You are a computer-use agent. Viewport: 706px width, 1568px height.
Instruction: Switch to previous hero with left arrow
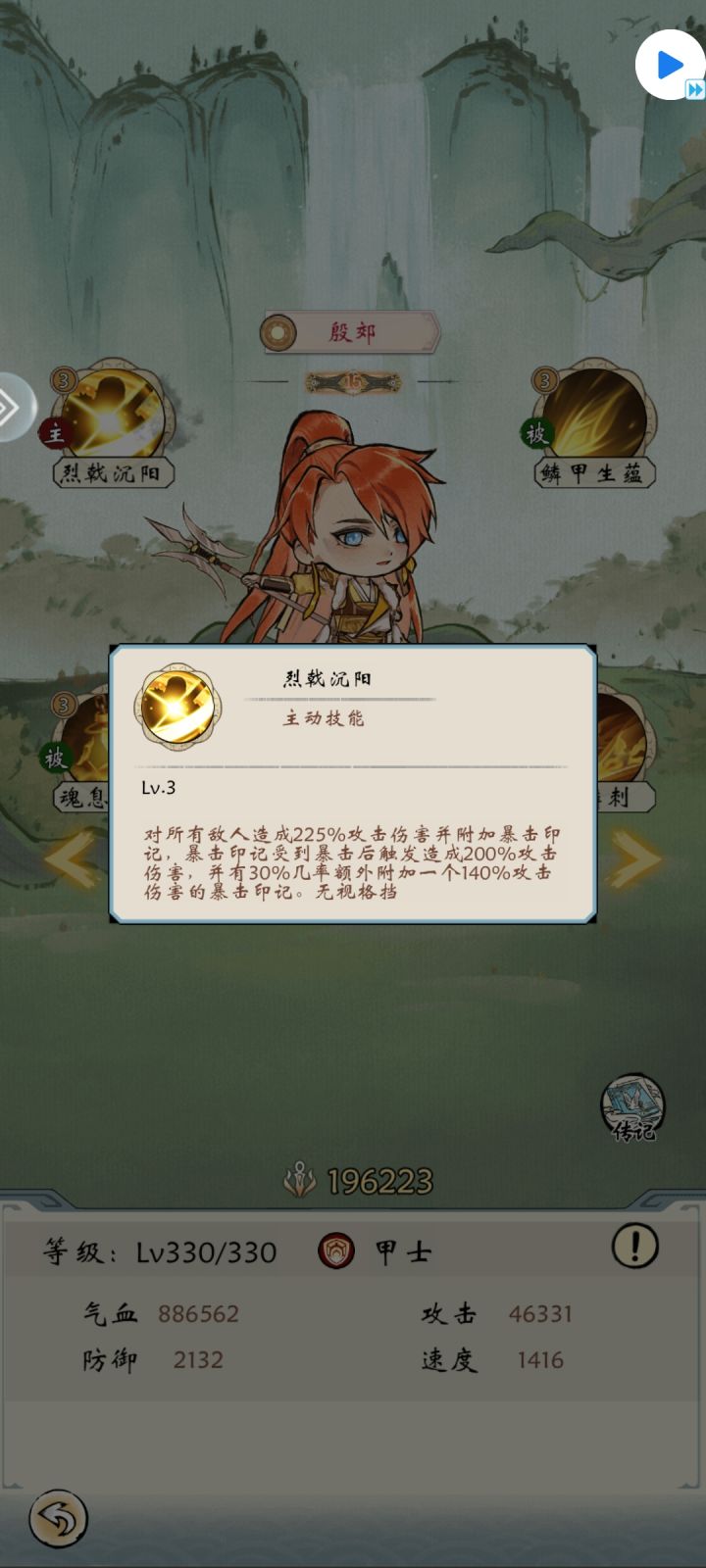click(73, 860)
